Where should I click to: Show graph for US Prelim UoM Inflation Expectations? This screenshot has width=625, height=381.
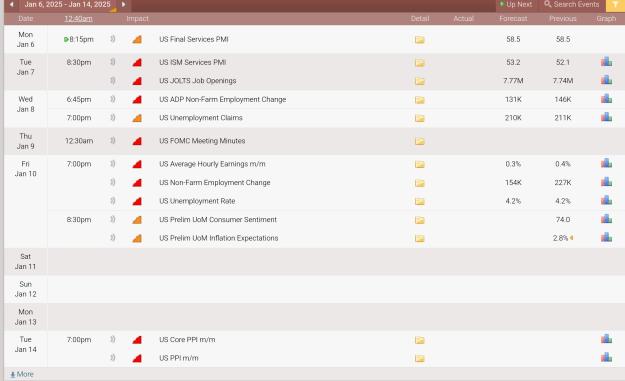tap(606, 237)
